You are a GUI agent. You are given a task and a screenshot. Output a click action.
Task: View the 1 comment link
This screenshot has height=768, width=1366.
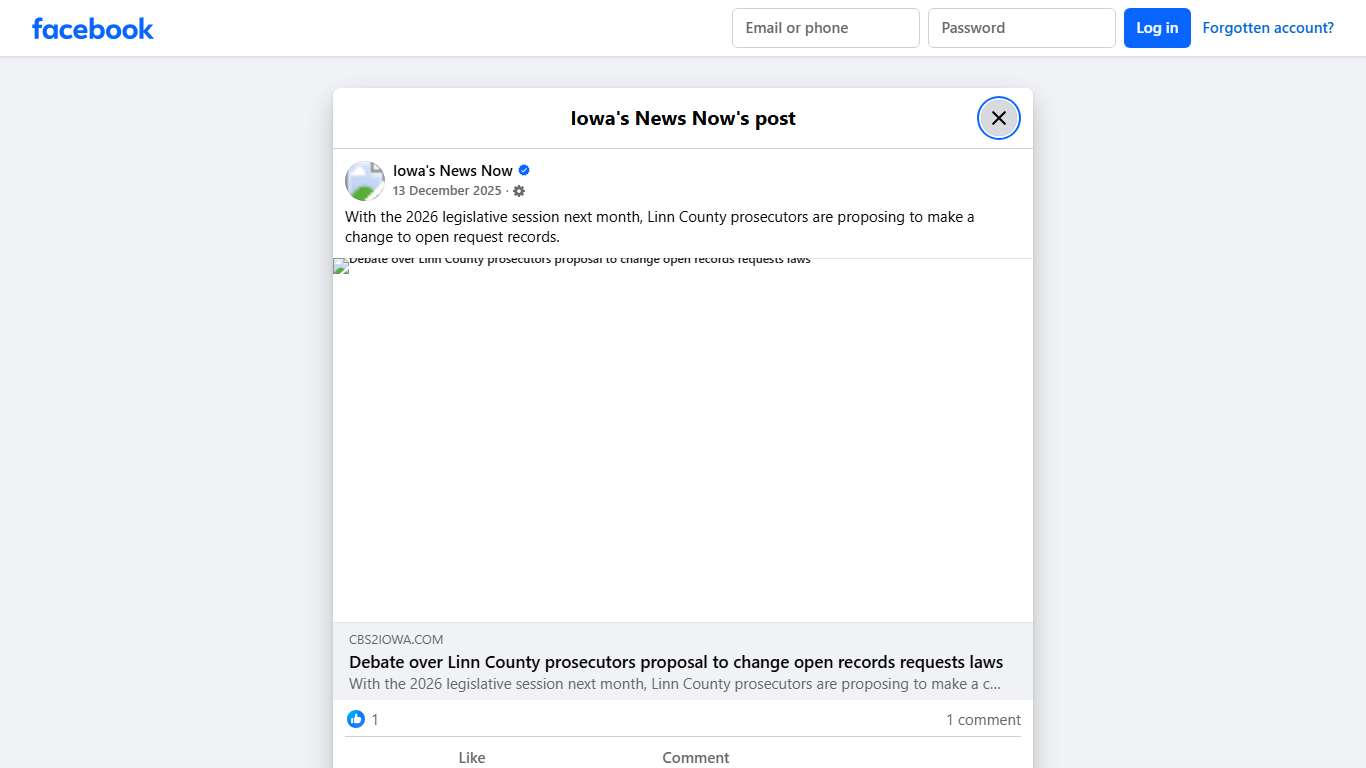pos(983,719)
